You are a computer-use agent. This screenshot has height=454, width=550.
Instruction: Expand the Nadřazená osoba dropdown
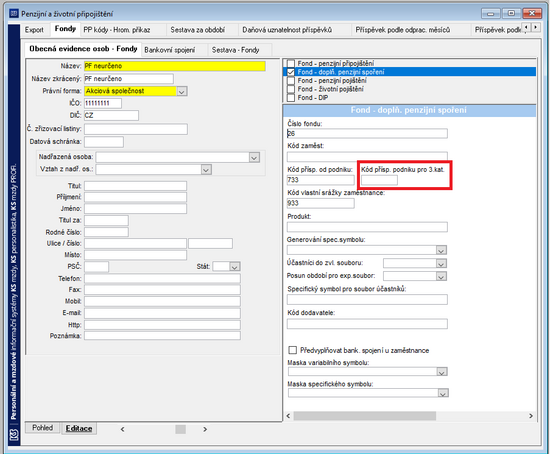(254, 157)
